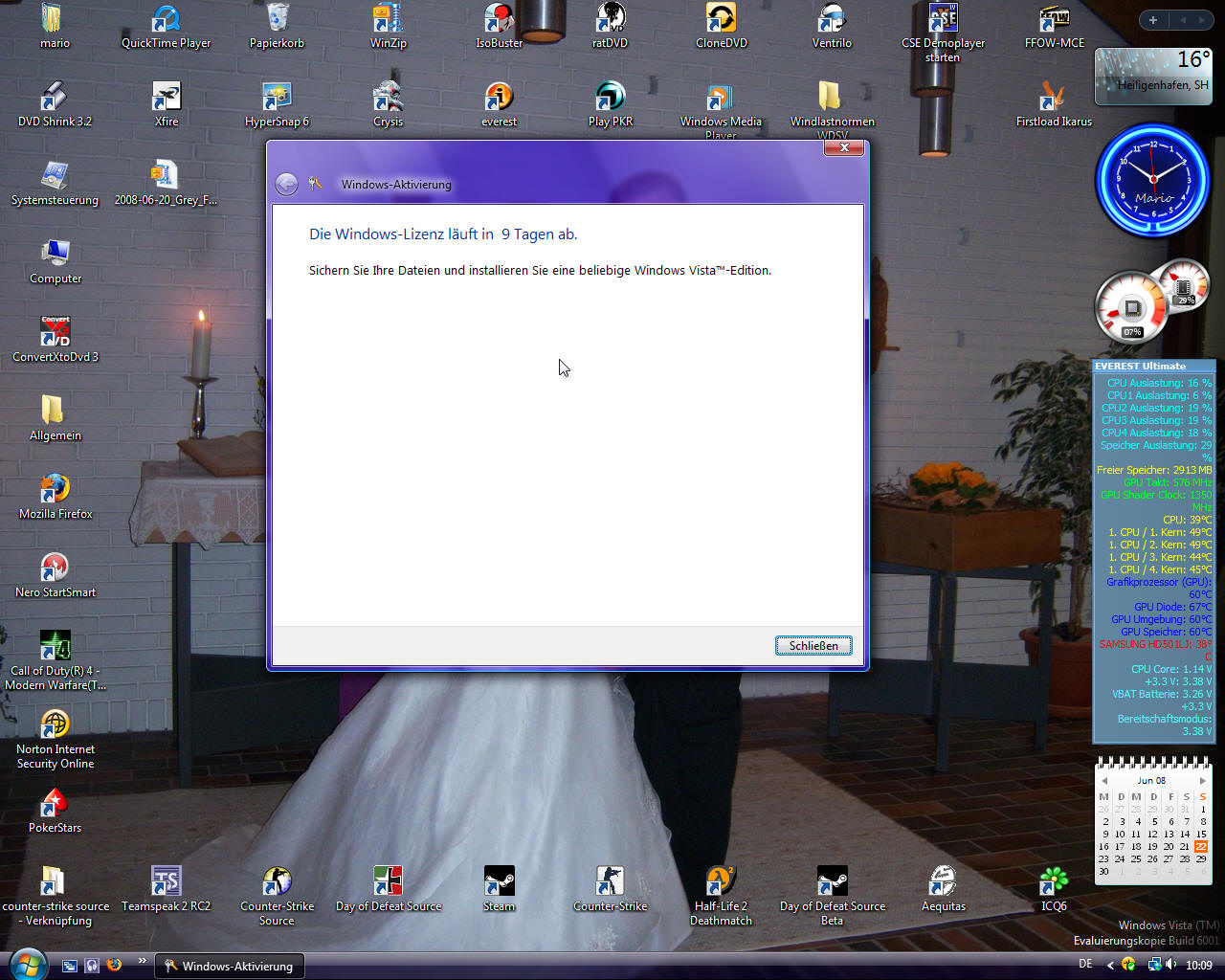
Task: Open Half-Life 2 Deathmatch icon
Action: click(x=721, y=896)
